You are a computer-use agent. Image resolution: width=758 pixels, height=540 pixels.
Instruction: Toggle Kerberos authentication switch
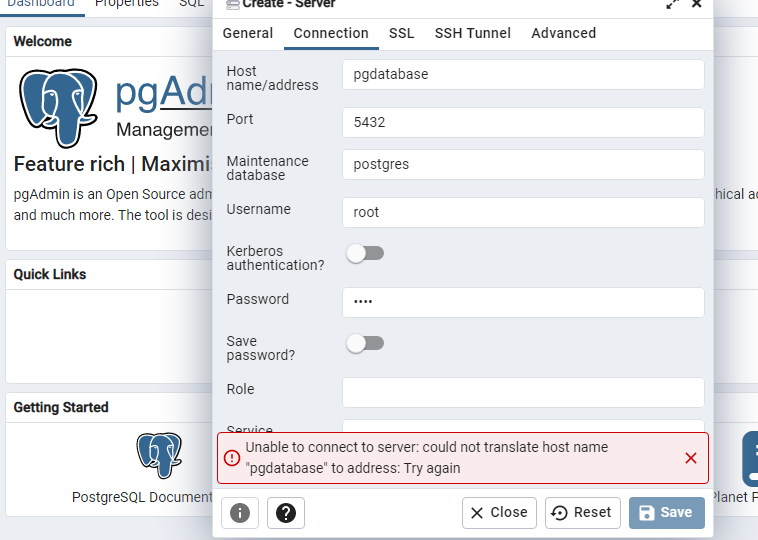[x=365, y=253]
